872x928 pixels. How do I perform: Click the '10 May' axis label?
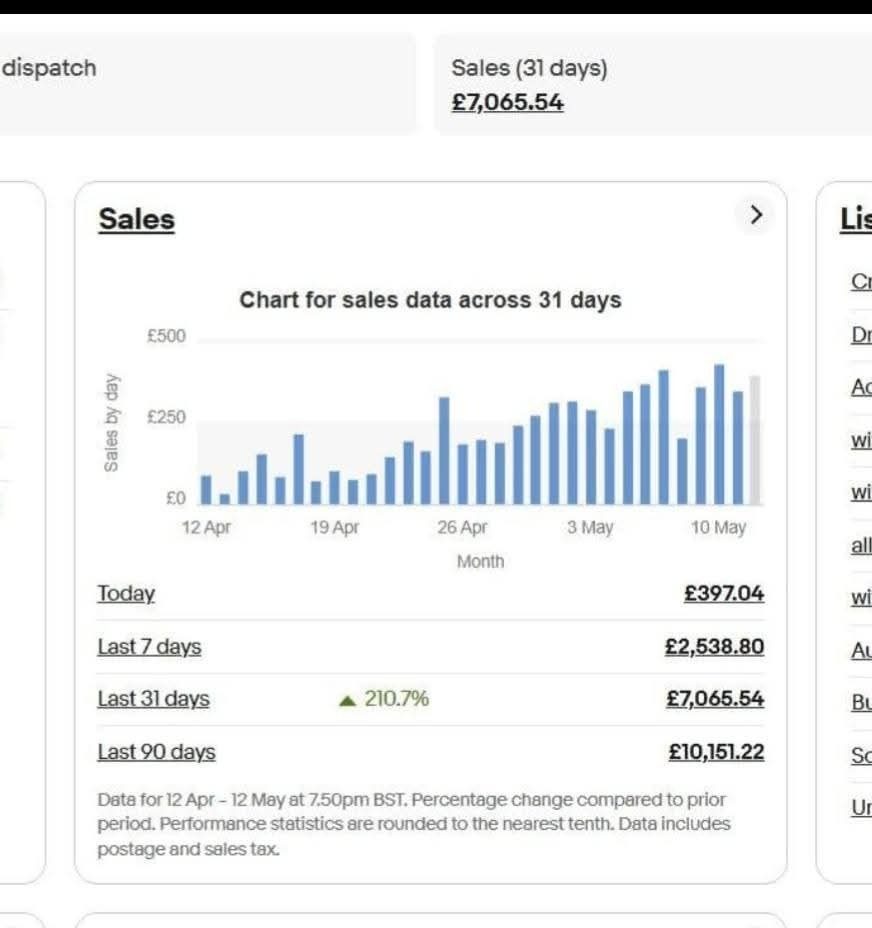click(x=719, y=527)
